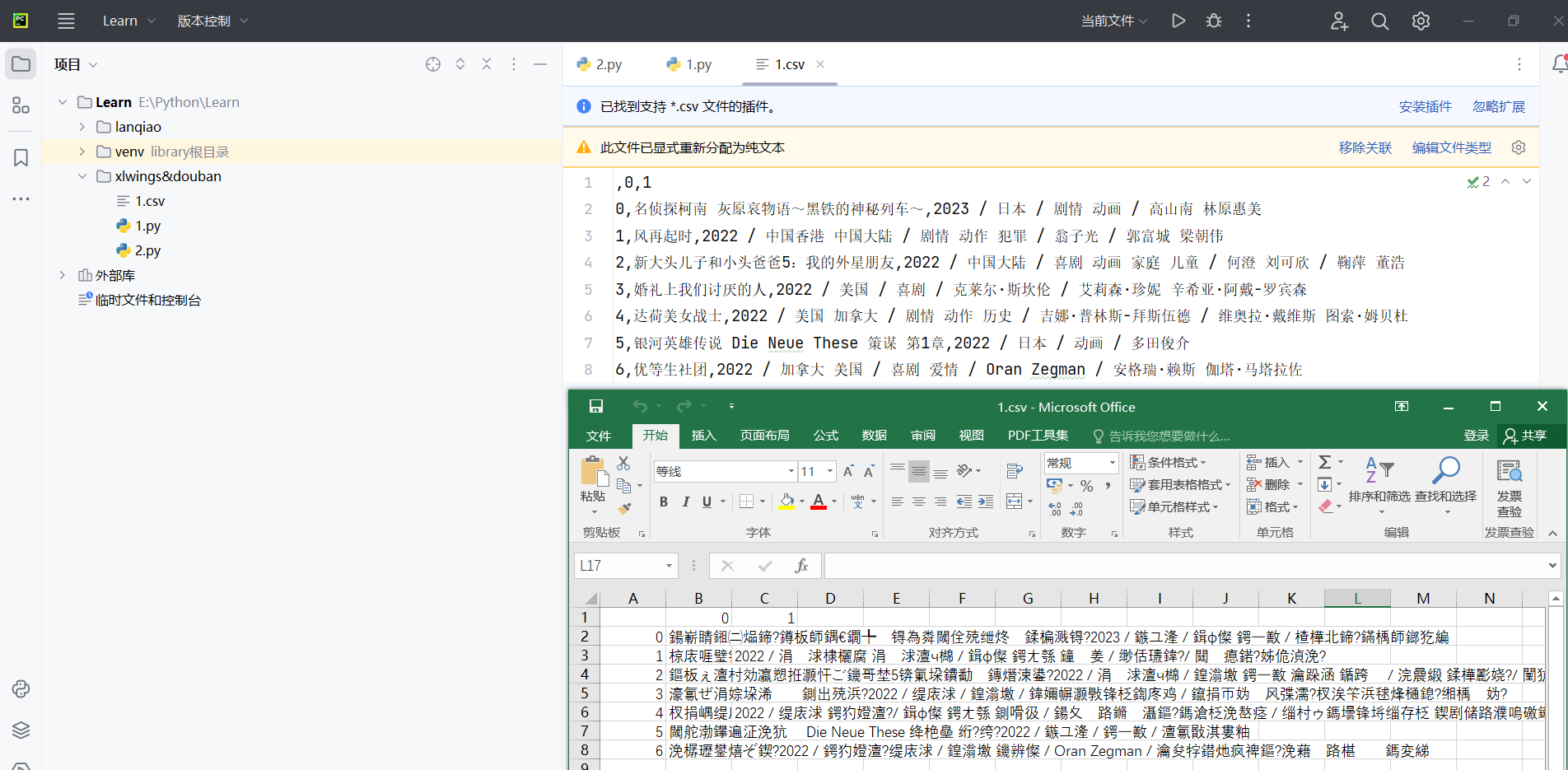Apply percent style in Excel
1568x770 pixels.
click(1087, 486)
